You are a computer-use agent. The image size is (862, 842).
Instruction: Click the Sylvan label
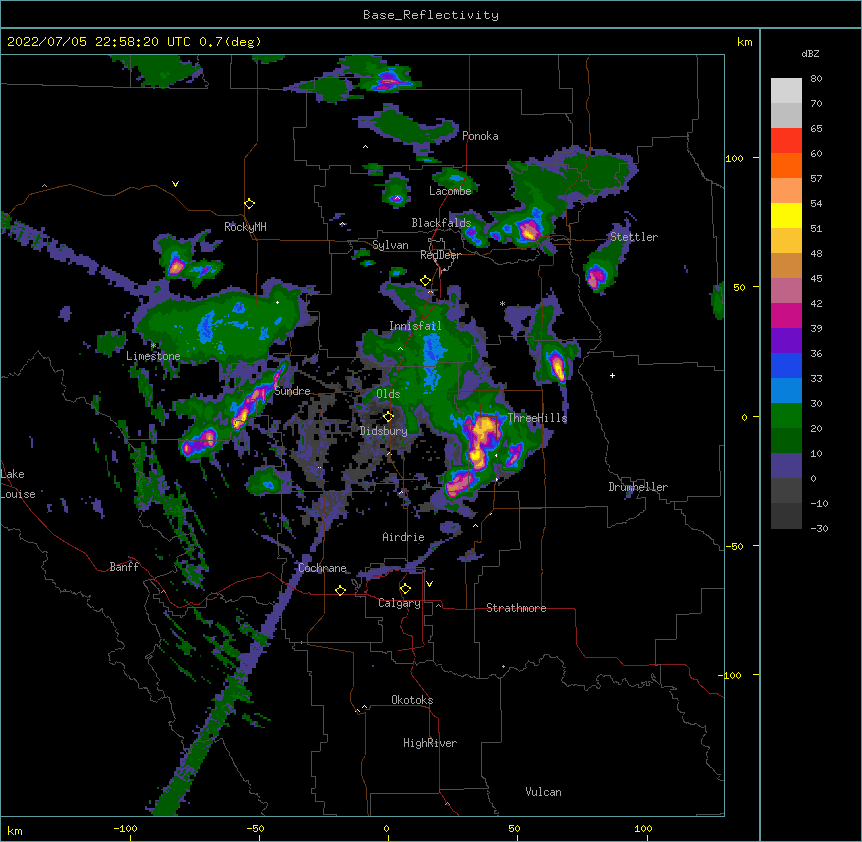pyautogui.click(x=390, y=245)
